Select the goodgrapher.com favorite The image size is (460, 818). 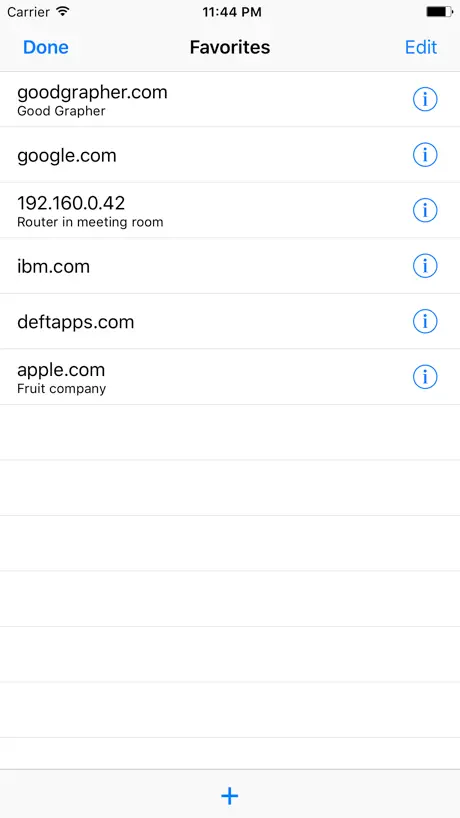tap(230, 99)
